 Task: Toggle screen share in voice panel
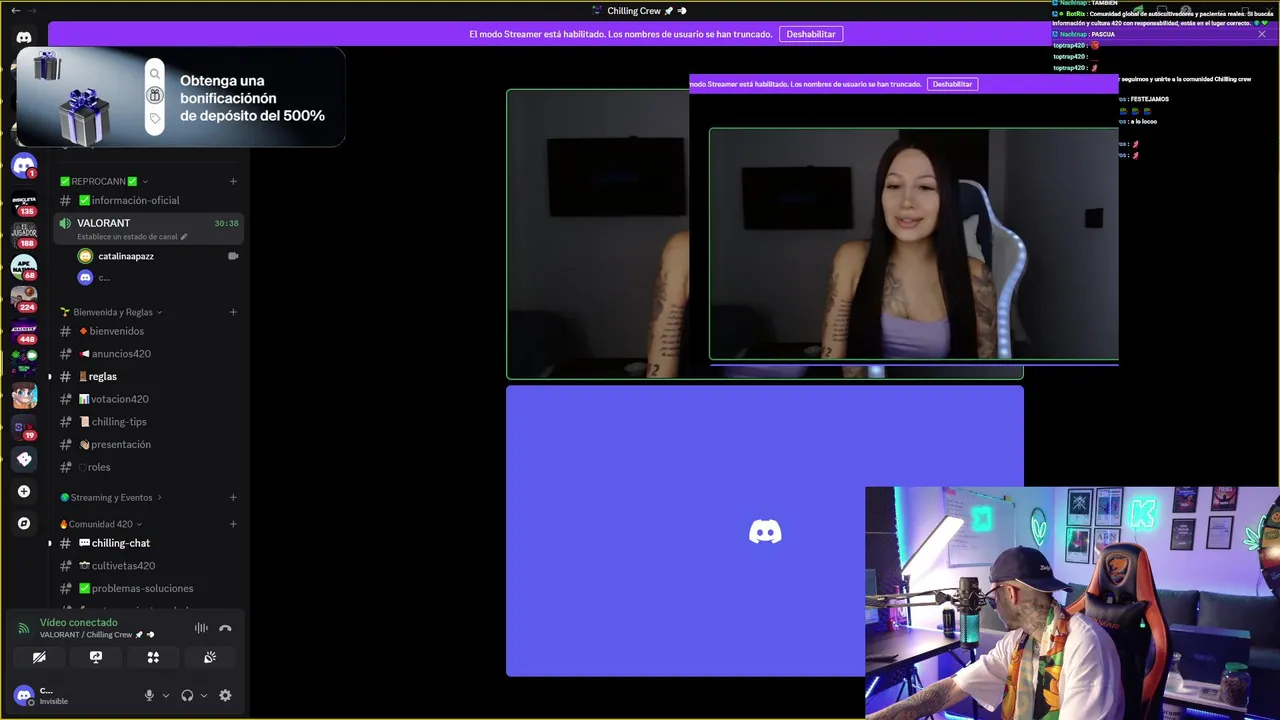click(x=96, y=657)
